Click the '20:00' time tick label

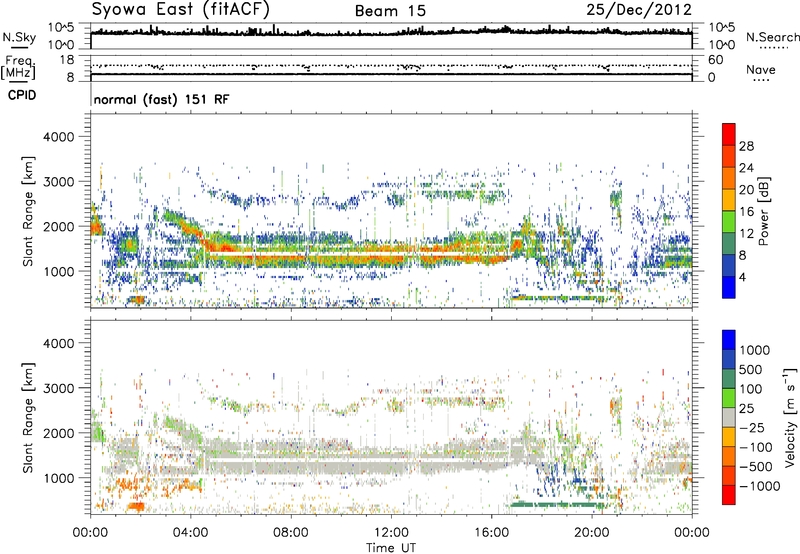coord(591,533)
